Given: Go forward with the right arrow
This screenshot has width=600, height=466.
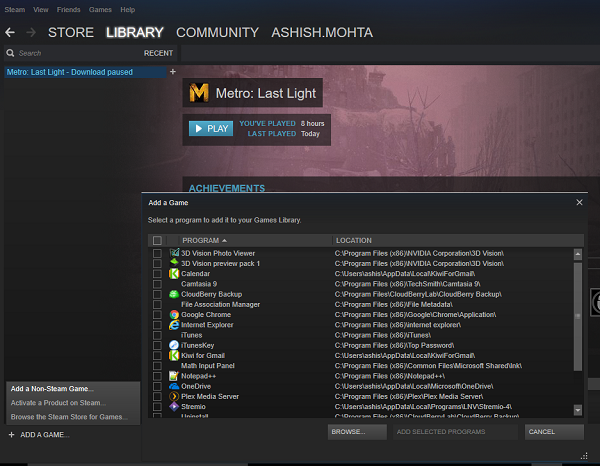Looking at the screenshot, I should 31,33.
